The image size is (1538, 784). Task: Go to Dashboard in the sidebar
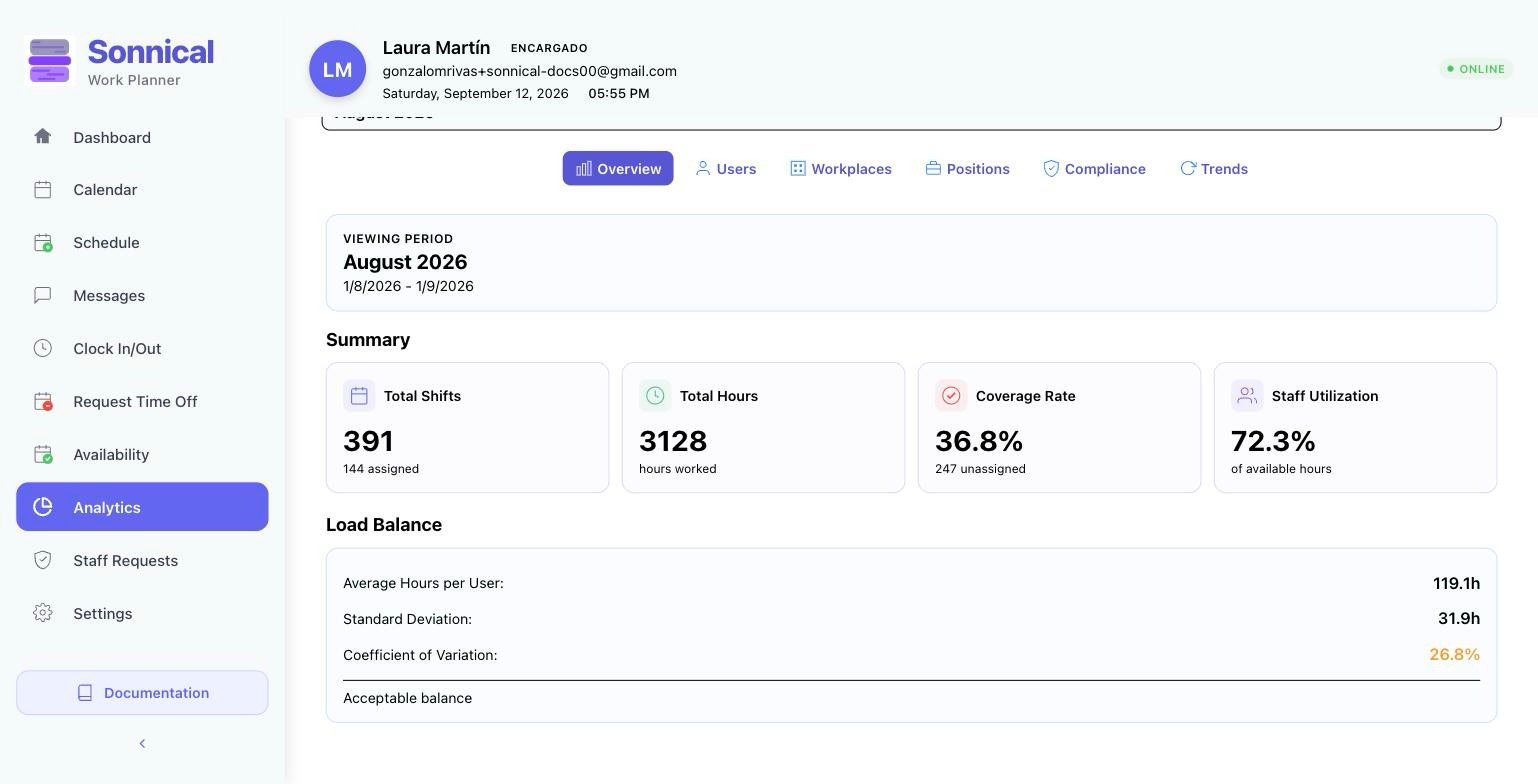point(142,137)
